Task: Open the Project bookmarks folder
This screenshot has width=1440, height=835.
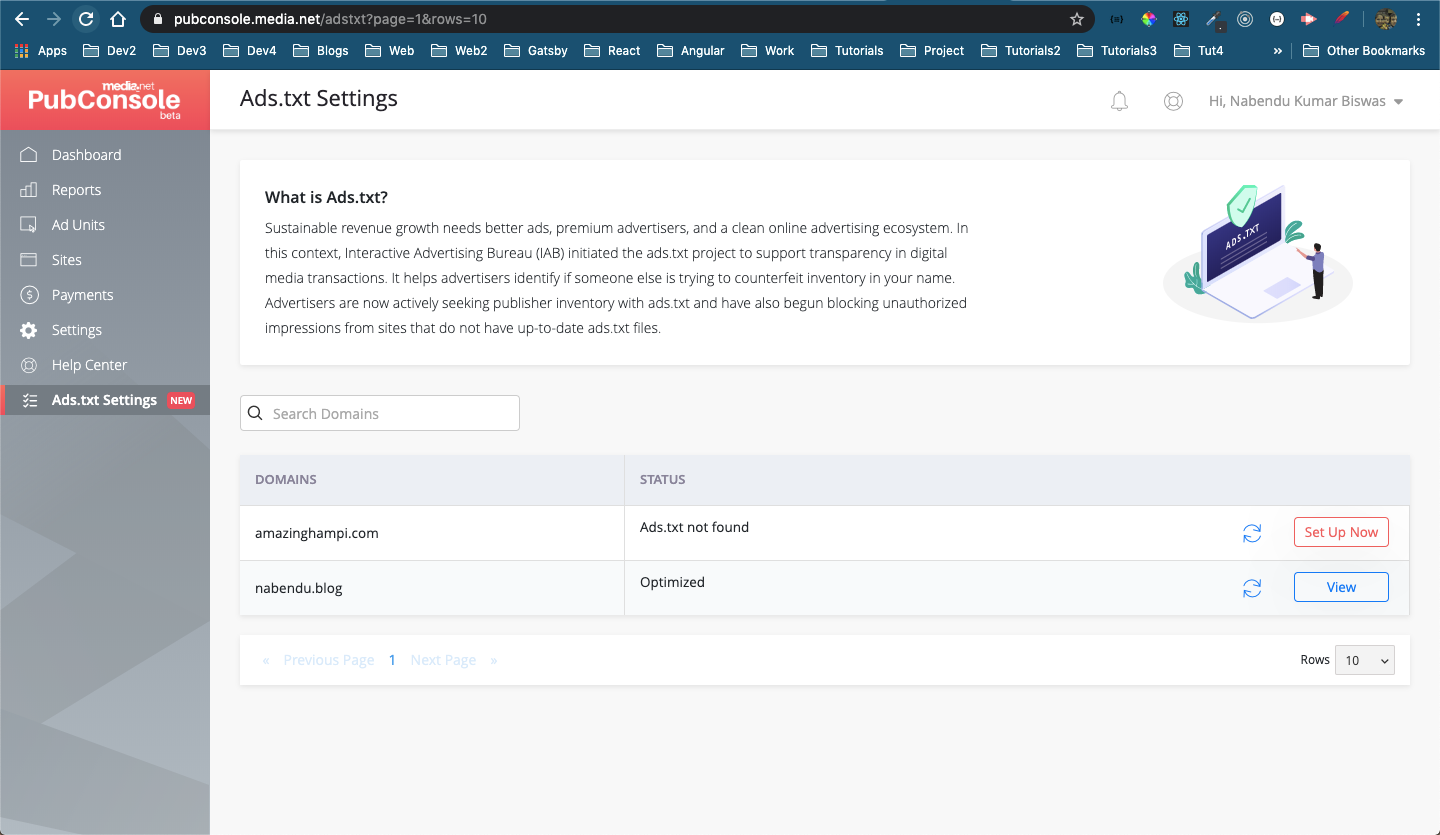Action: (932, 51)
